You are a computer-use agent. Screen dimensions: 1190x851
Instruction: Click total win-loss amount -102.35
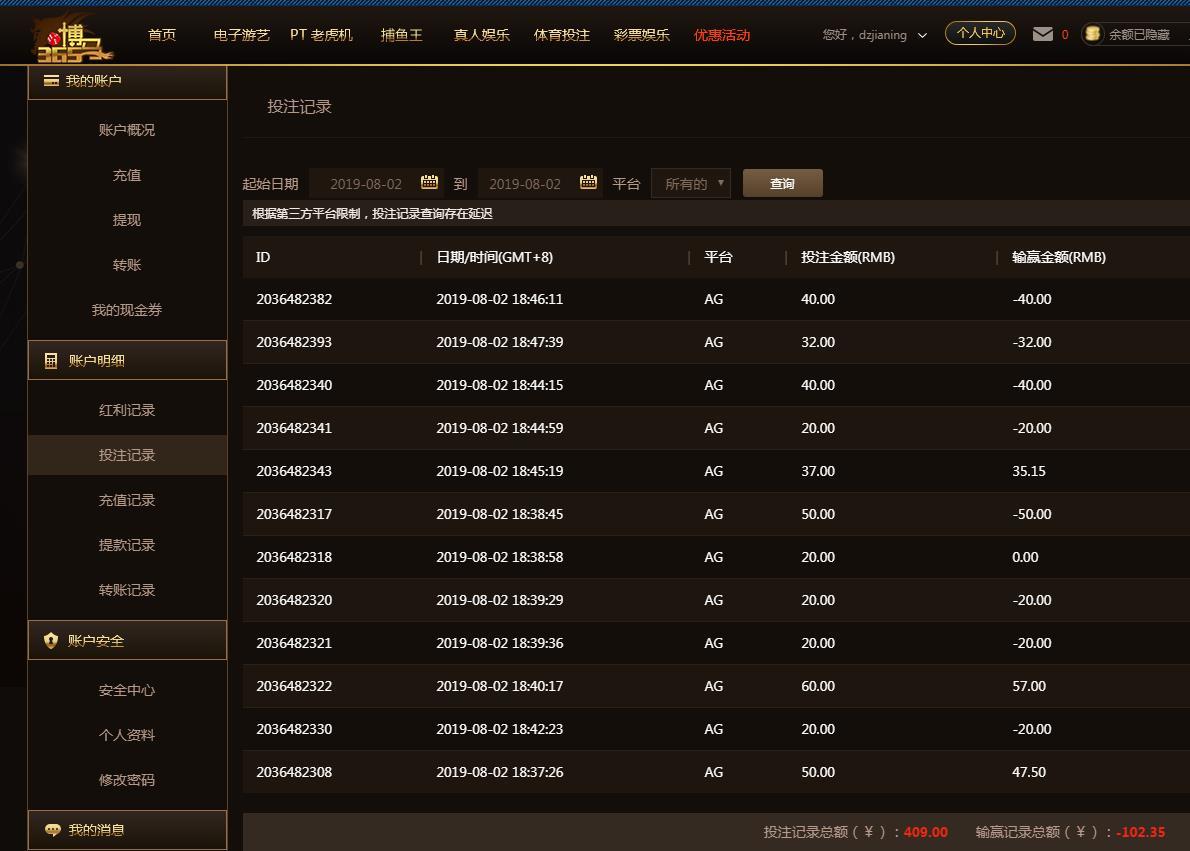click(1141, 832)
